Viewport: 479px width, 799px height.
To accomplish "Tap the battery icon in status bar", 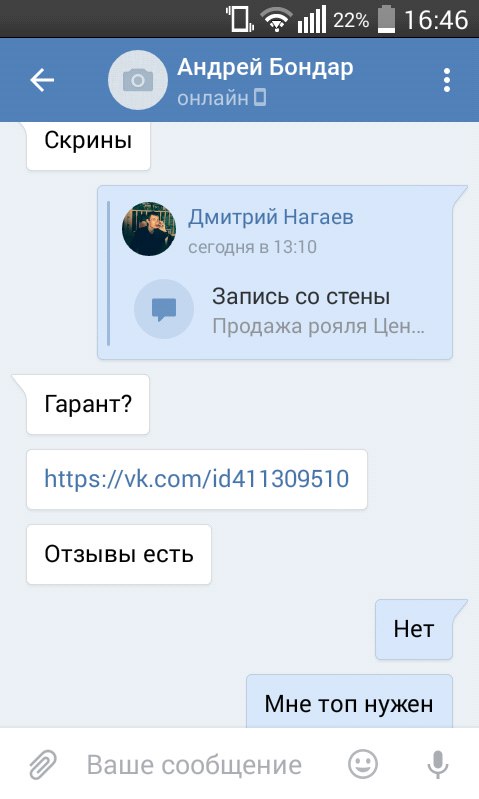I will coord(387,19).
